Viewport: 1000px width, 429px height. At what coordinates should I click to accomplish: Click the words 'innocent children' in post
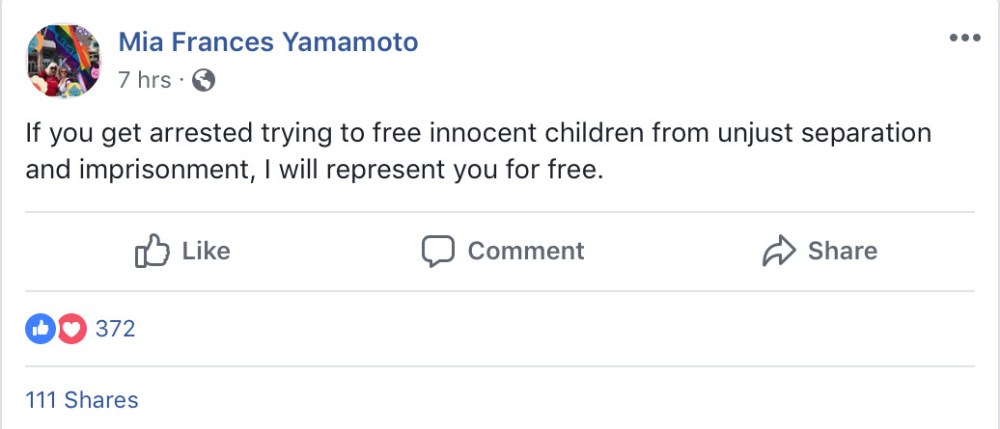coord(491,133)
